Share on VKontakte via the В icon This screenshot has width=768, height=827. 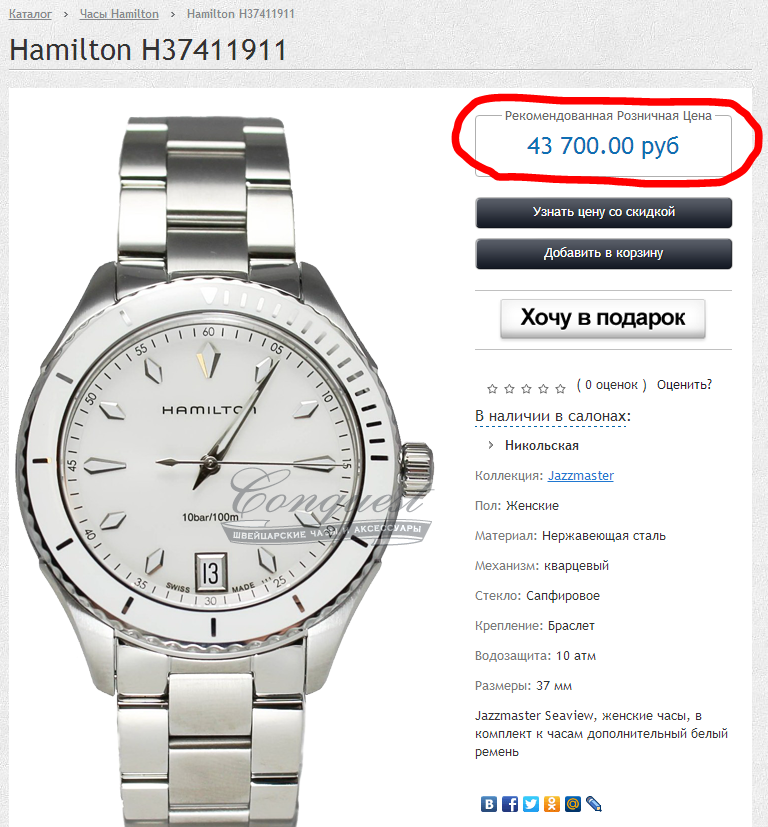488,804
